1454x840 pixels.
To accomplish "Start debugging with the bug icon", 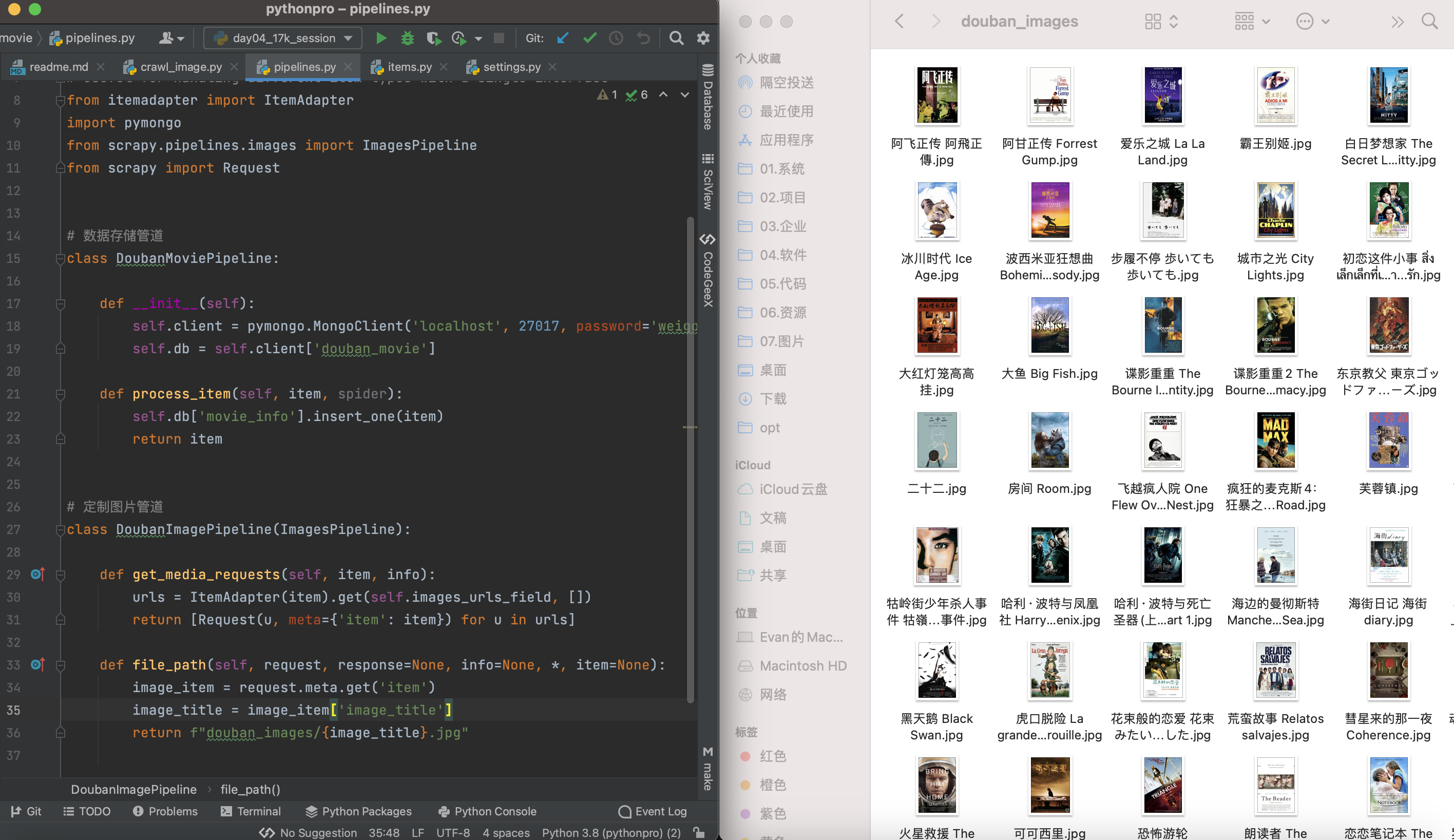I will 408,38.
